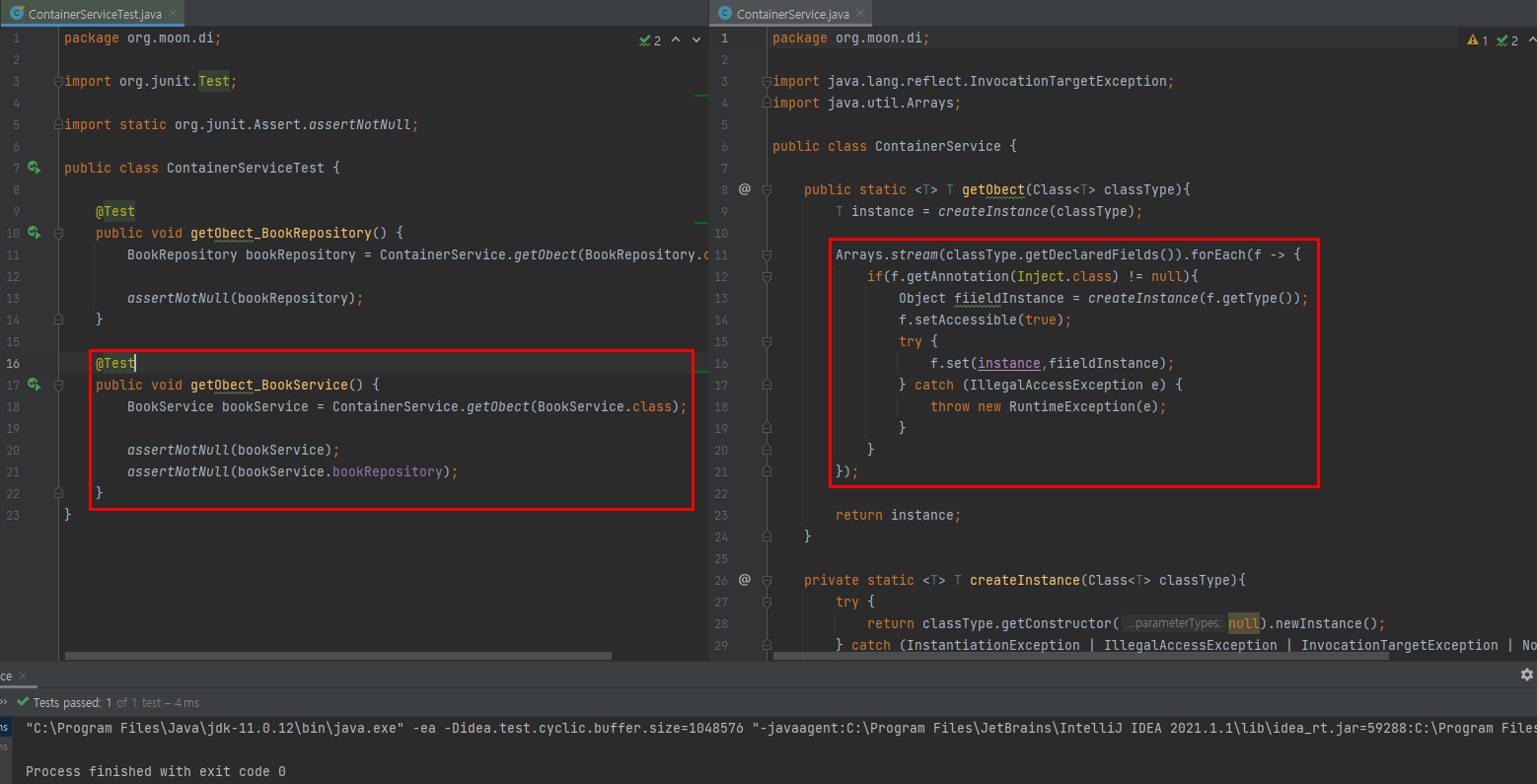This screenshot has width=1537, height=784.
Task: Click the typo checkmark indicator in ContainerServiceTest.java
Action: (650, 40)
